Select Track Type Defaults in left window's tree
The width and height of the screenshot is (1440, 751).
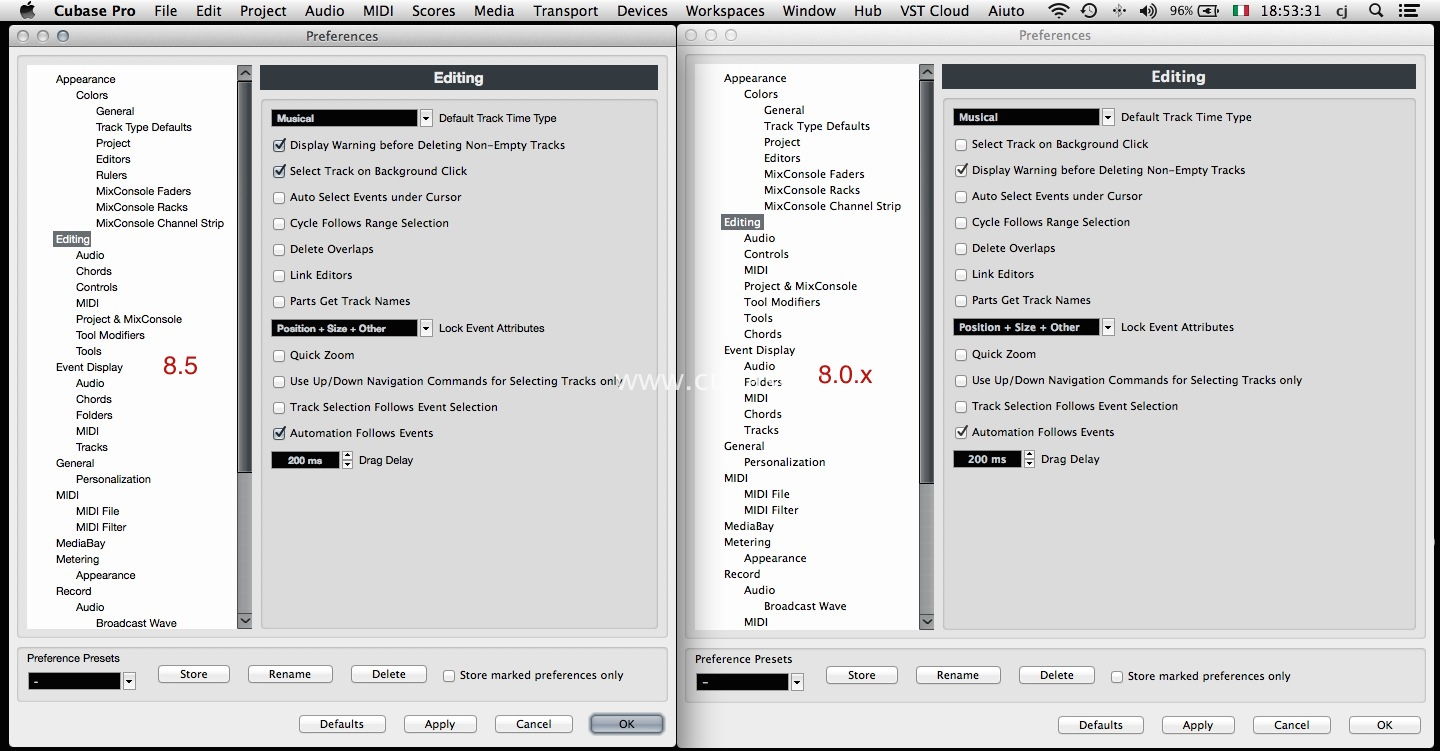coord(144,127)
